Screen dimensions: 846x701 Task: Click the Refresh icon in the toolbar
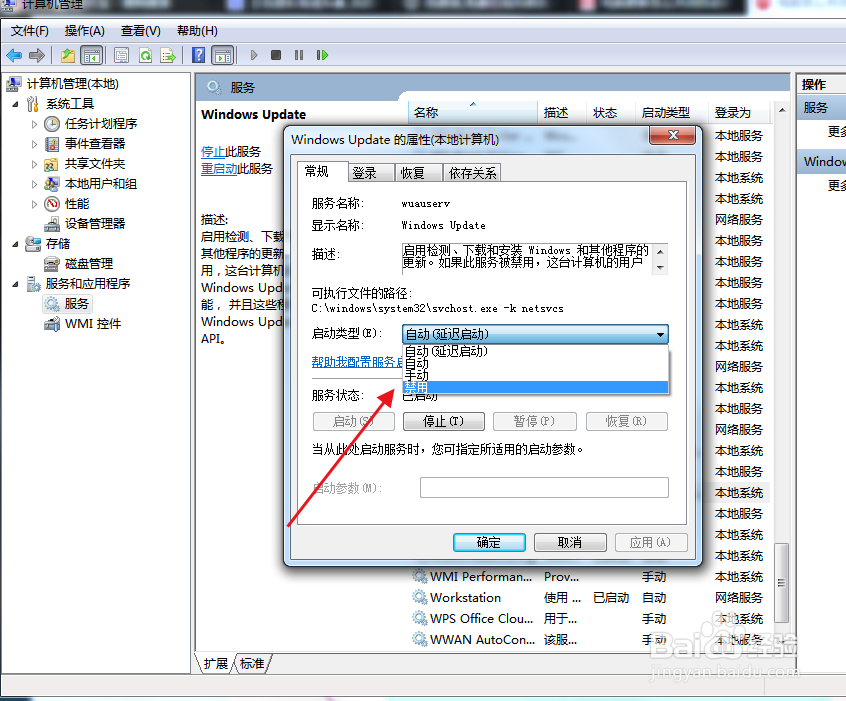pos(146,55)
